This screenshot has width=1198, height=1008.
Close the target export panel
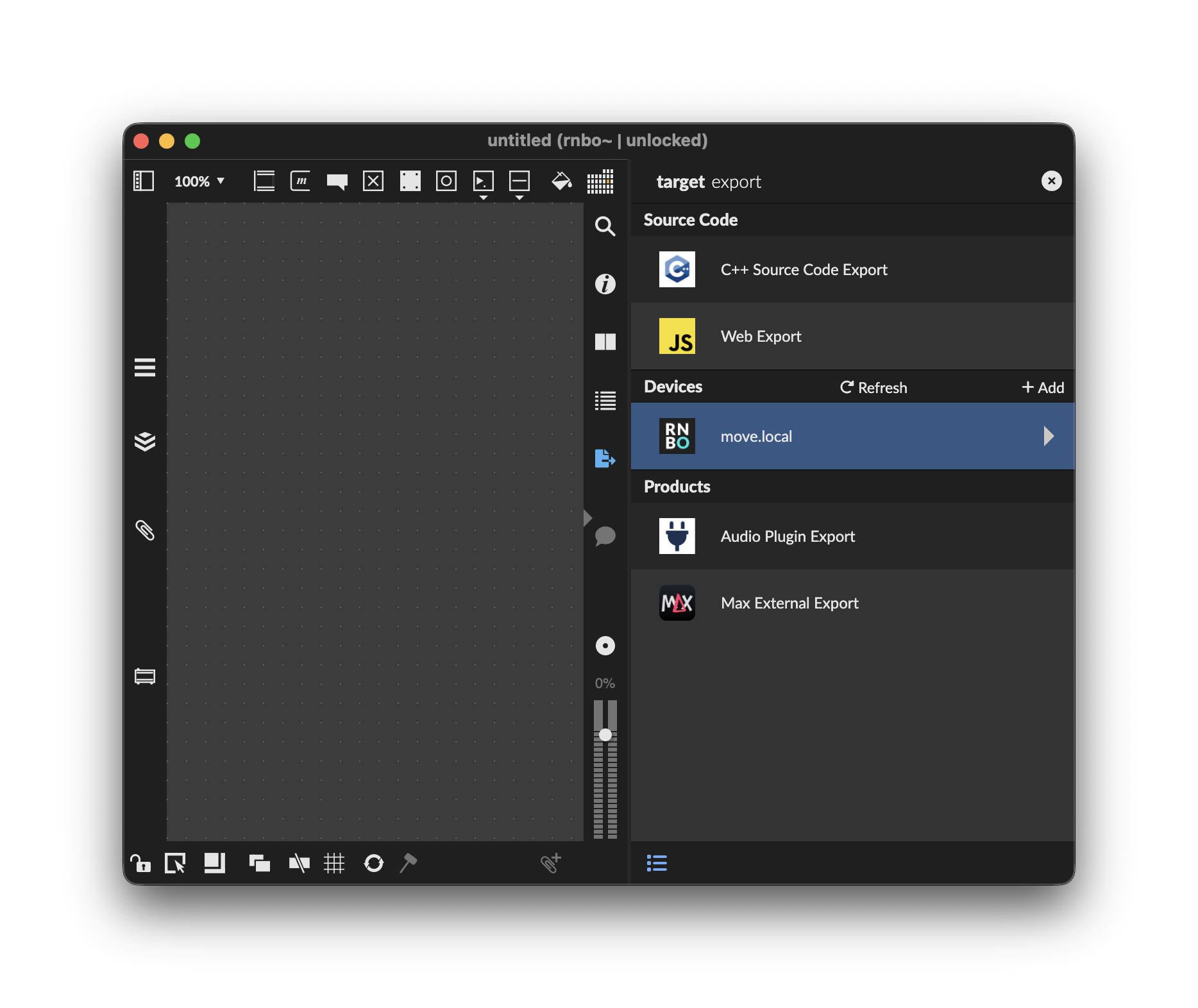1051,181
